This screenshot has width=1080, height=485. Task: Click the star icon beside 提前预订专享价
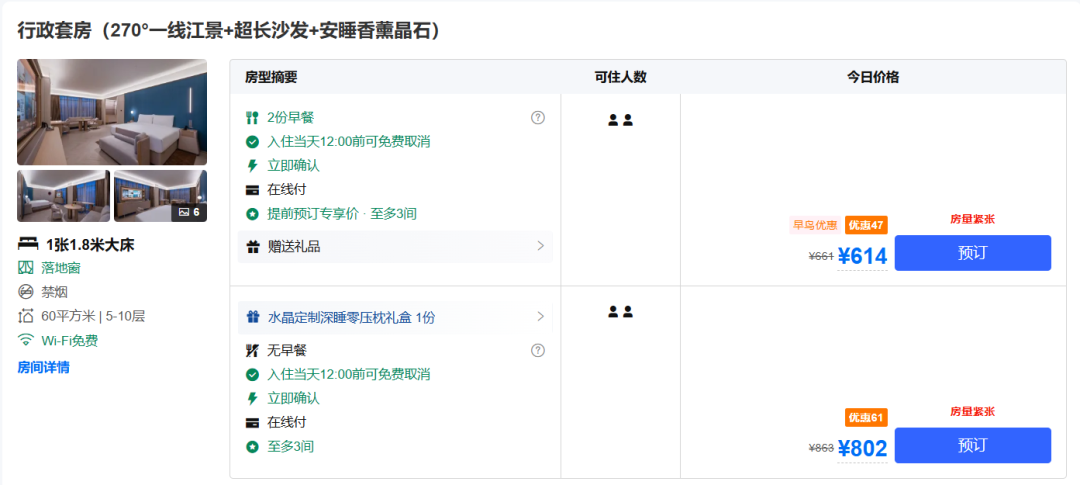[x=252, y=214]
